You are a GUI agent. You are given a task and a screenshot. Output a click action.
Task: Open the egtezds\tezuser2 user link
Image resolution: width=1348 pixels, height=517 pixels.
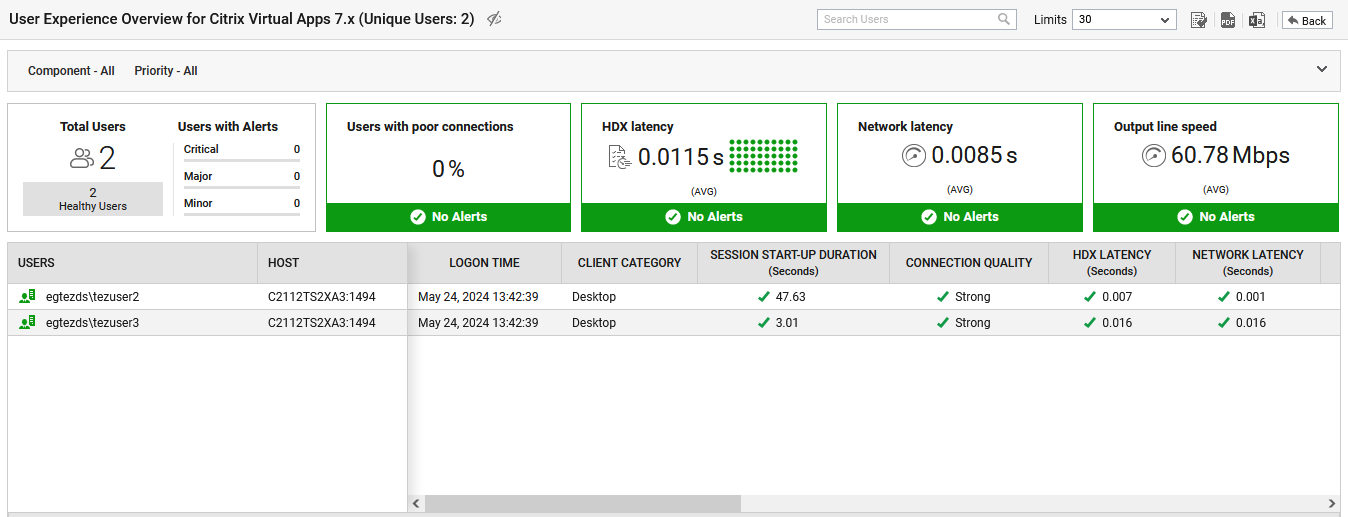pyautogui.click(x=92, y=297)
